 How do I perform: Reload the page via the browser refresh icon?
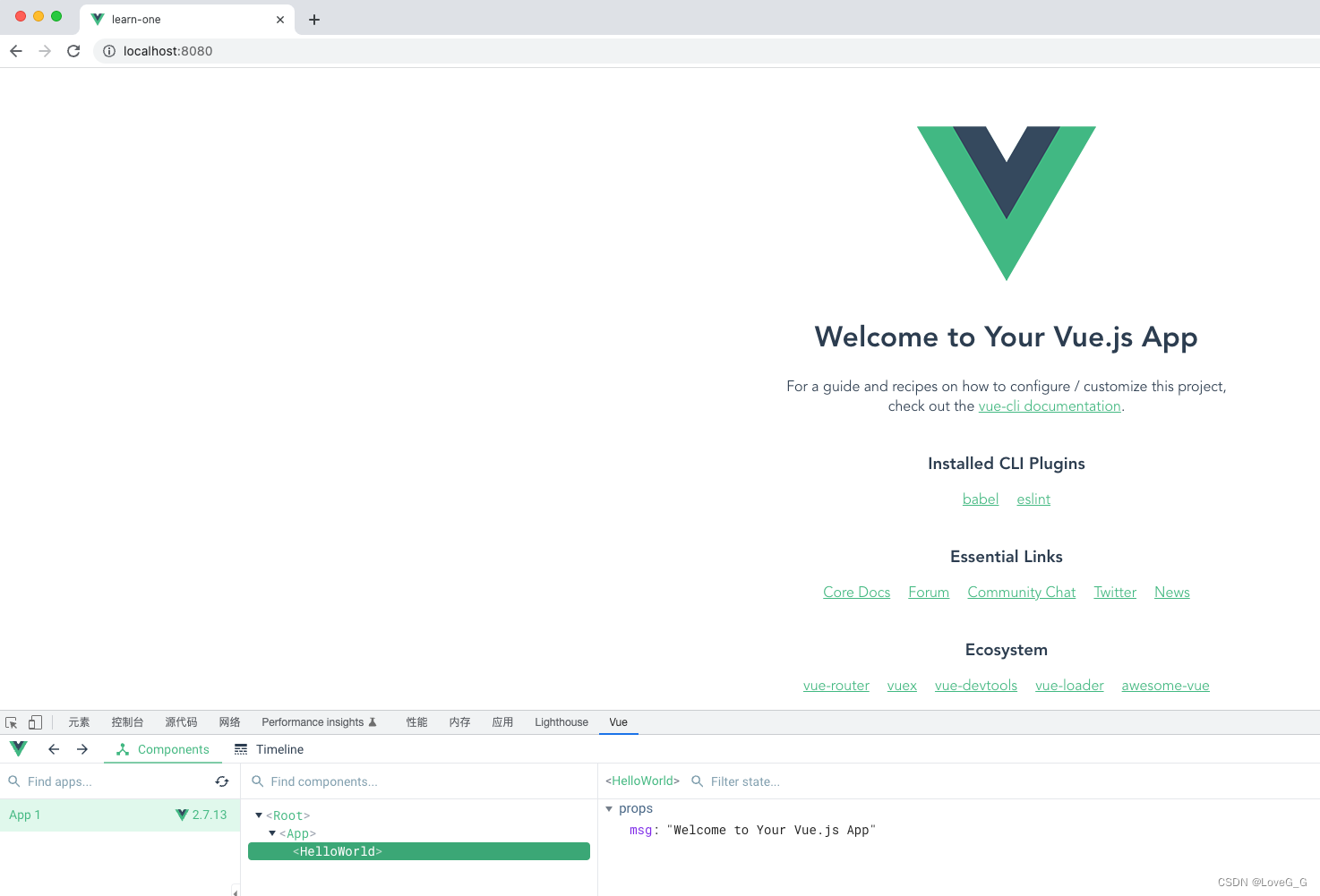point(73,51)
